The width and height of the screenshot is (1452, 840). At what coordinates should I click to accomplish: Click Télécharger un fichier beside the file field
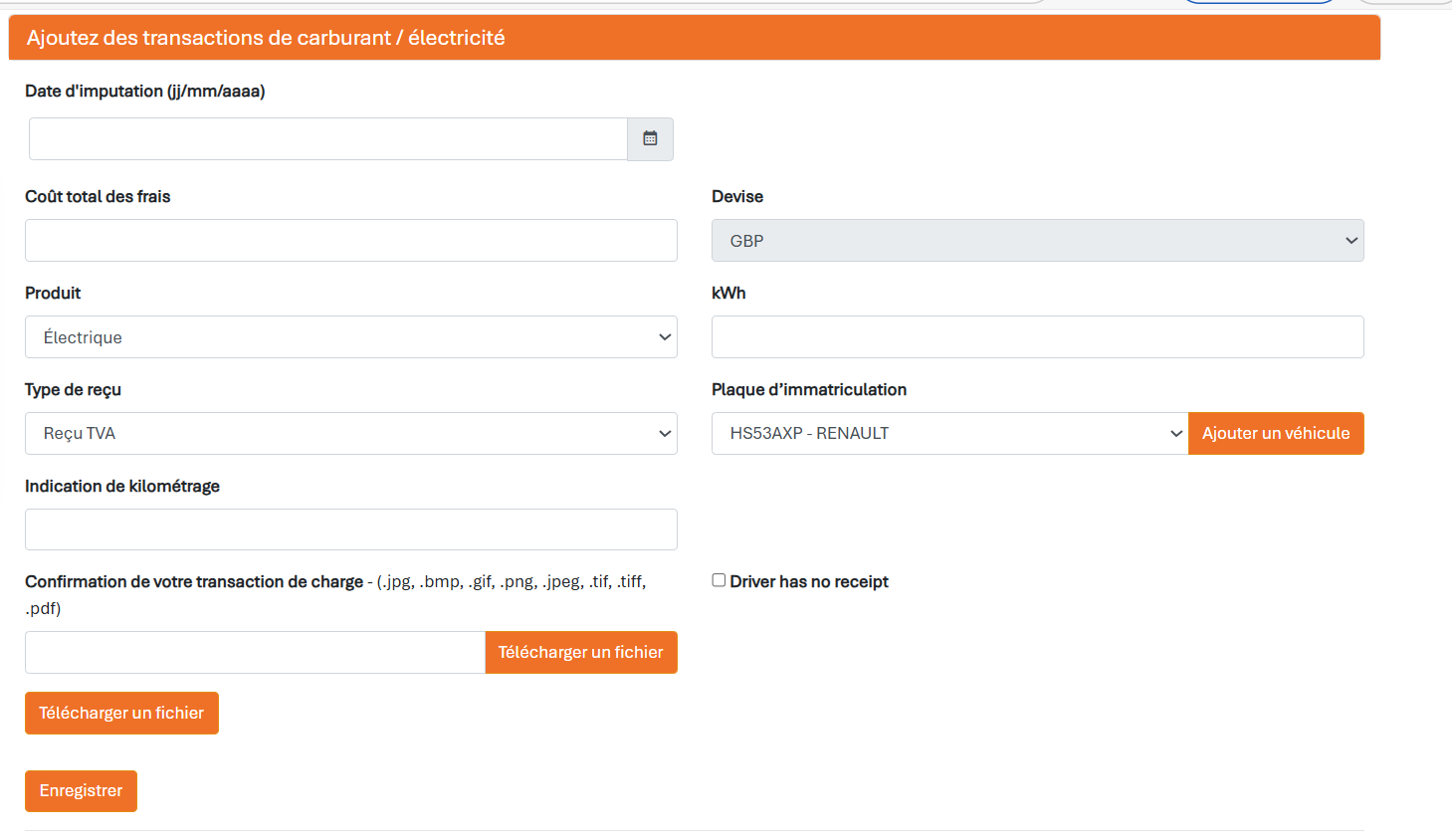[581, 653]
